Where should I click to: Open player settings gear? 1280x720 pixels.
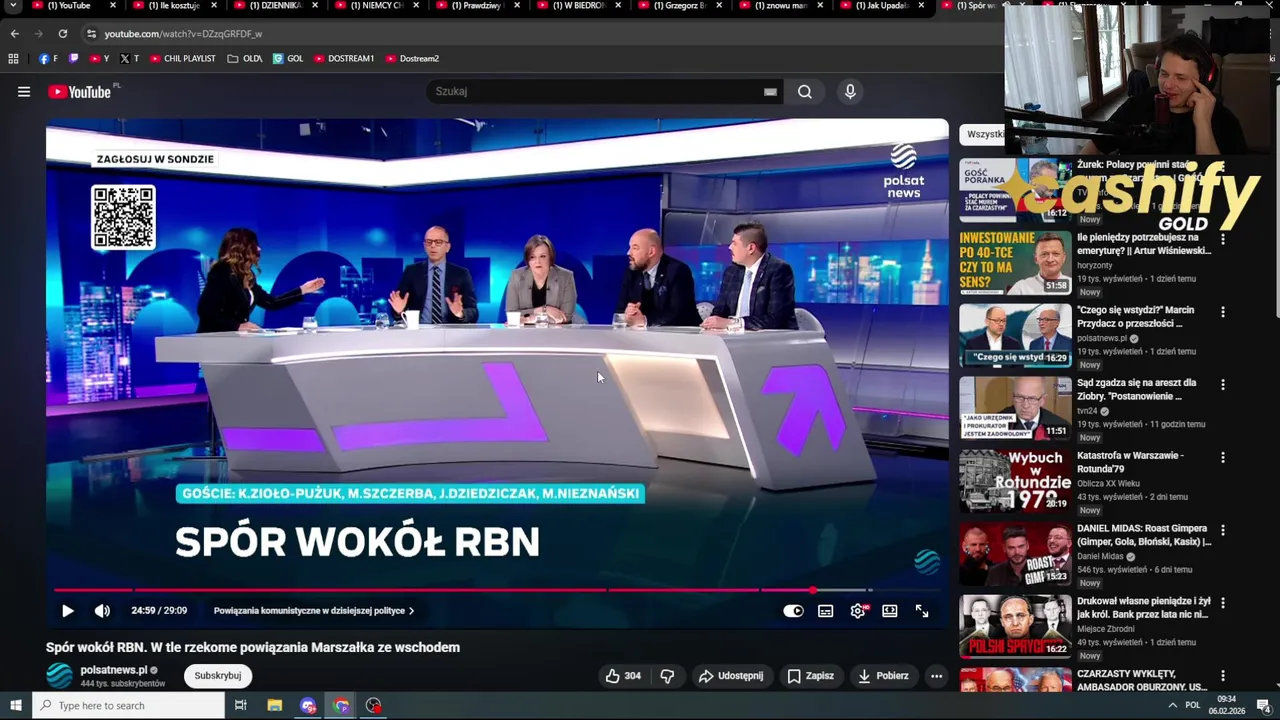pyautogui.click(x=858, y=611)
